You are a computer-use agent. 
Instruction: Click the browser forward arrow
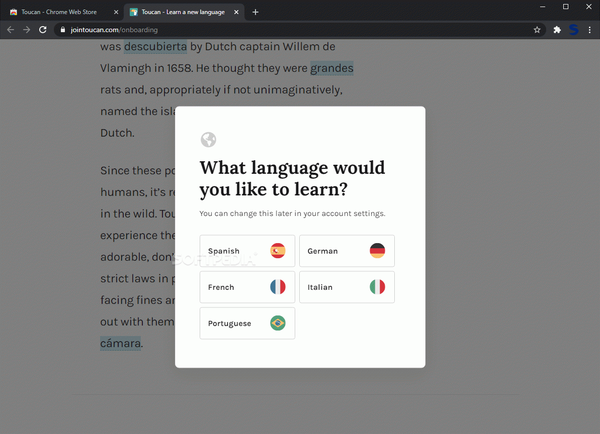(26, 30)
